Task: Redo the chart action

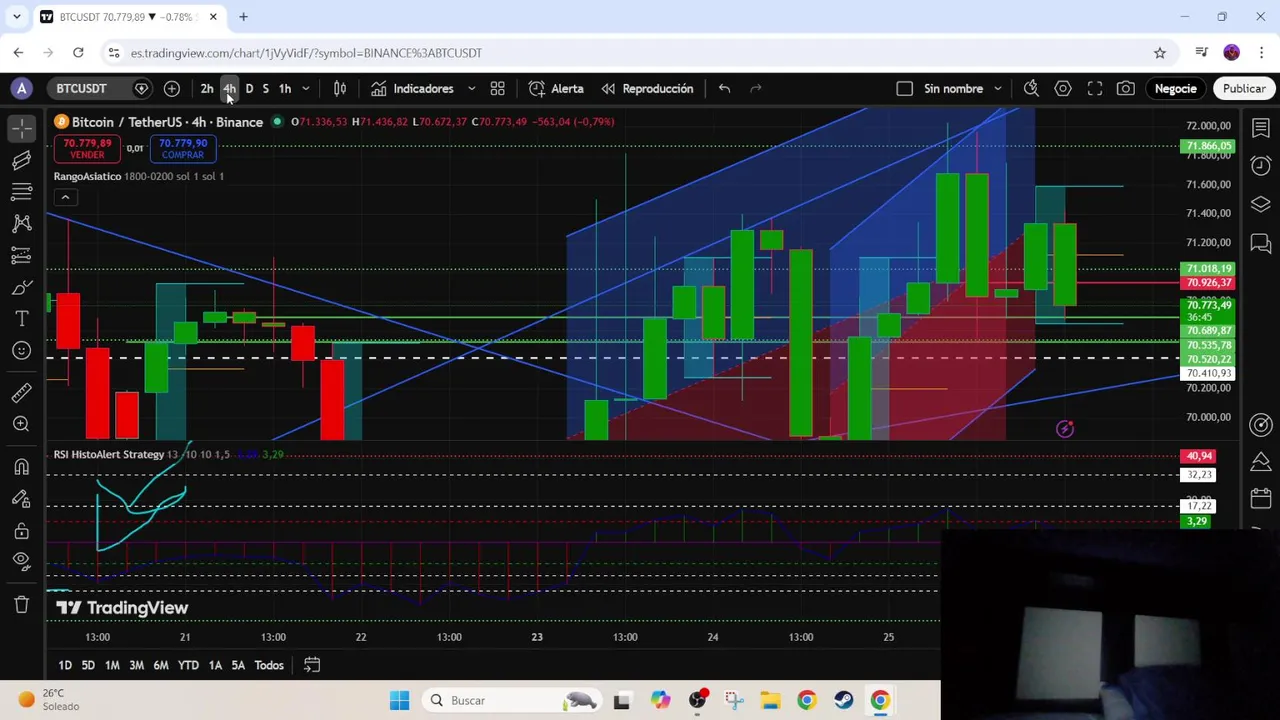Action: [756, 89]
